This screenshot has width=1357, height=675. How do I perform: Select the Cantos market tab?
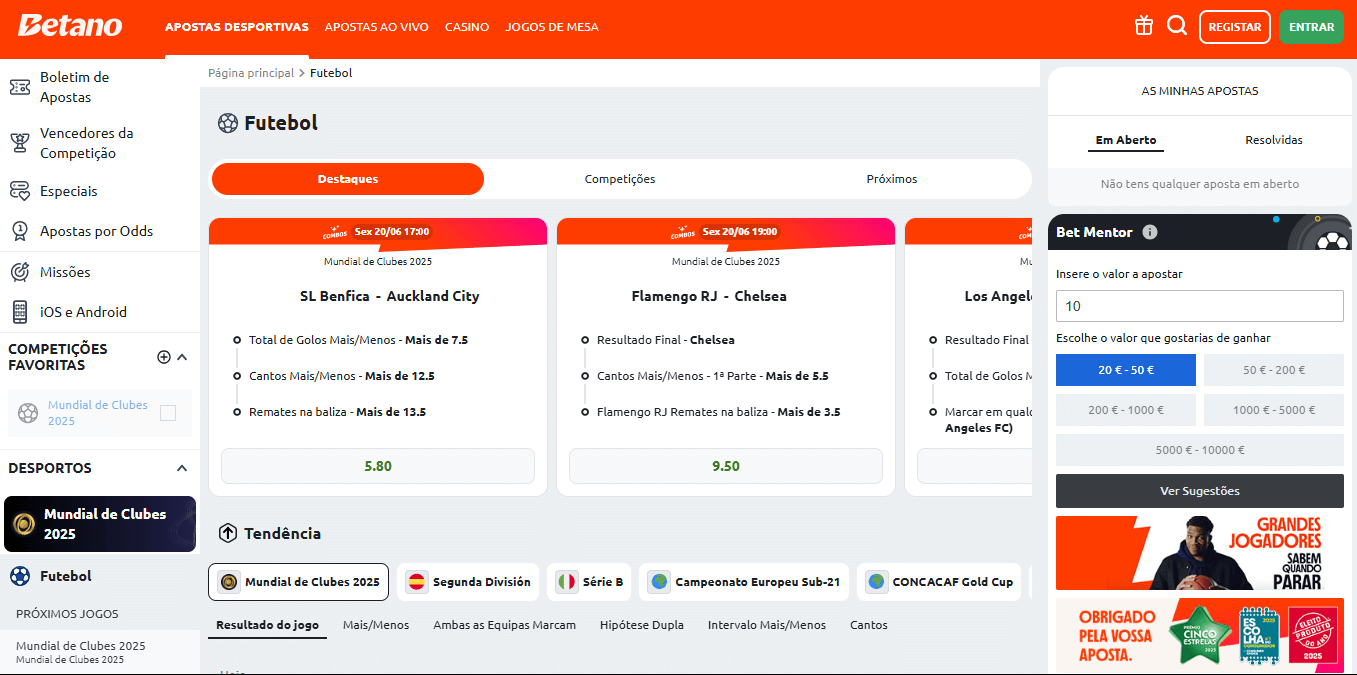(x=869, y=625)
